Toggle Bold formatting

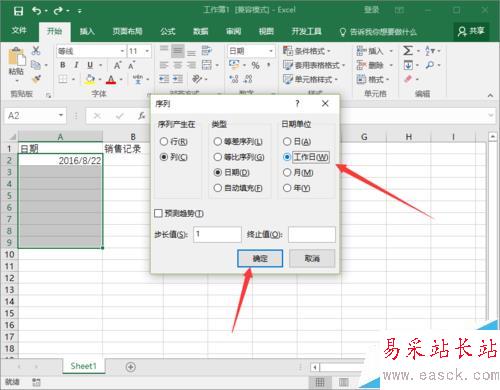coord(63,65)
